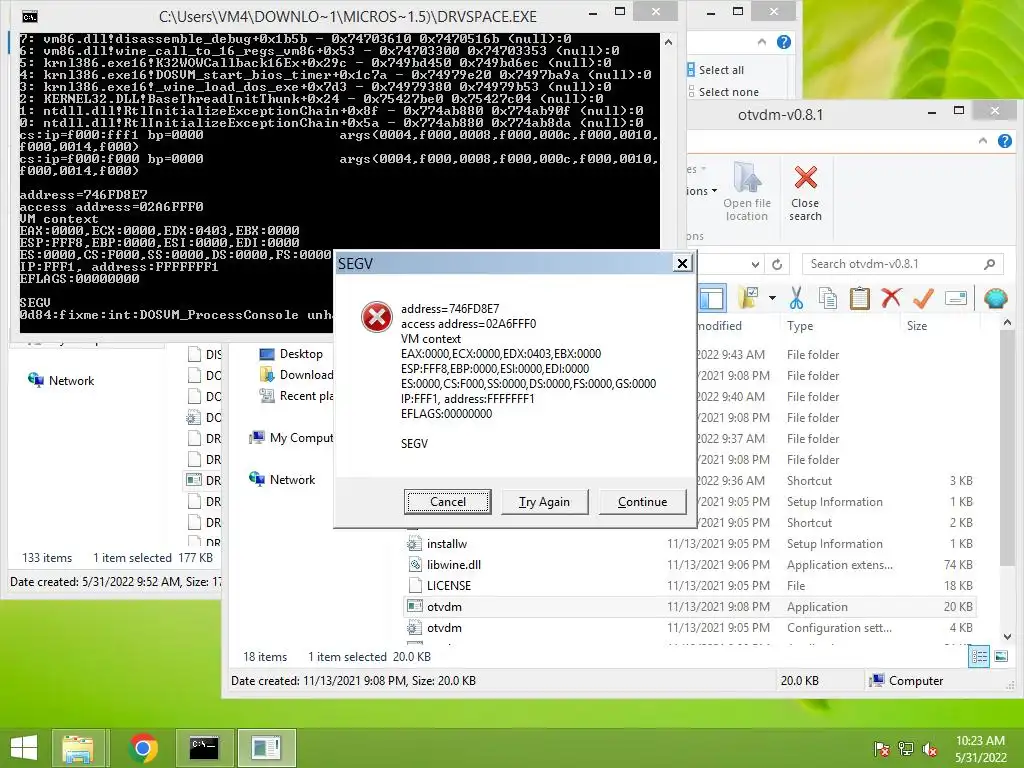This screenshot has width=1024, height=768.
Task: Click the muted volume tray icon
Action: pyautogui.click(x=930, y=749)
